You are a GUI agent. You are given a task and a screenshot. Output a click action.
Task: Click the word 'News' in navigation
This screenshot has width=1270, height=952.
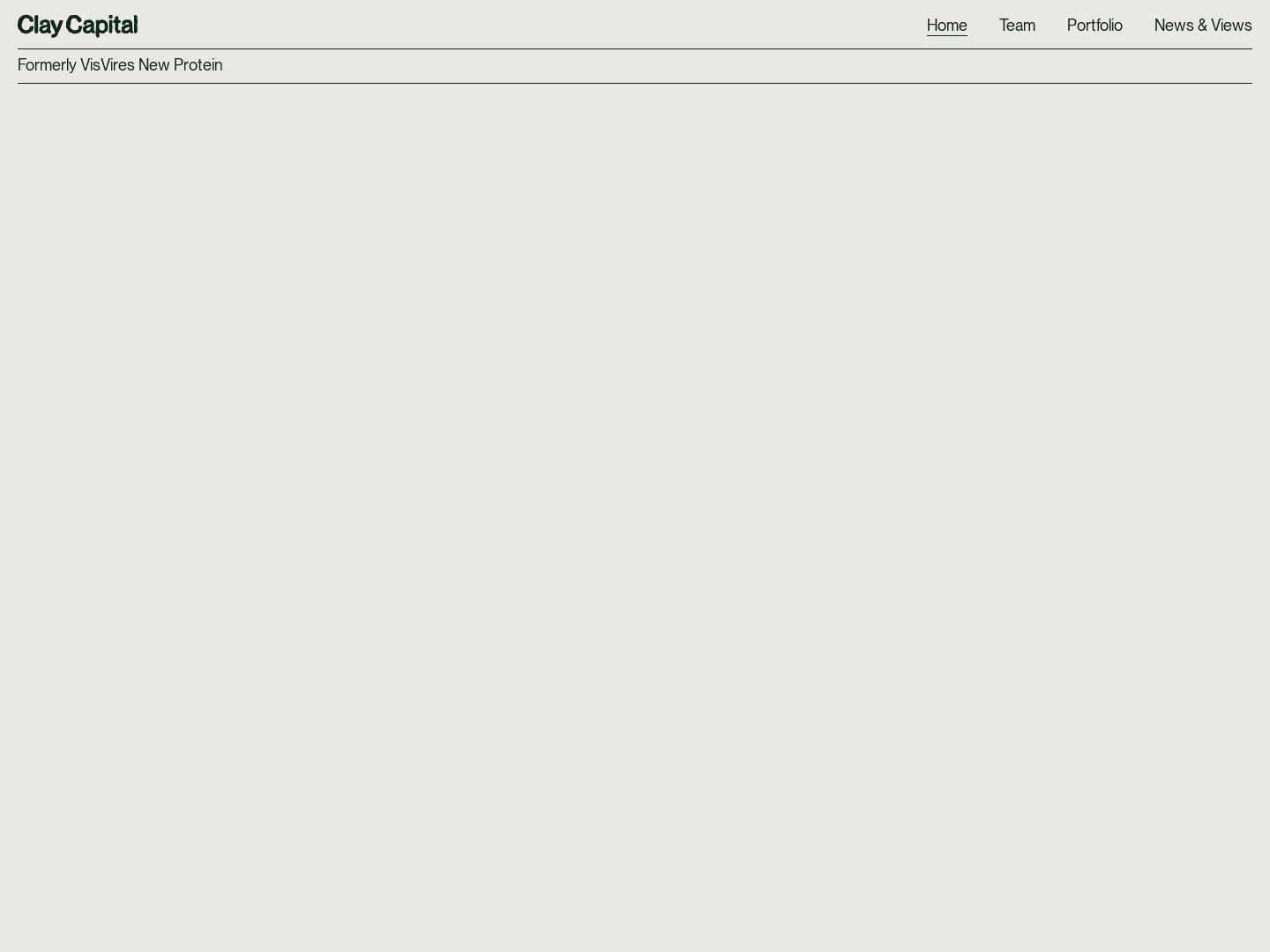(x=1174, y=26)
